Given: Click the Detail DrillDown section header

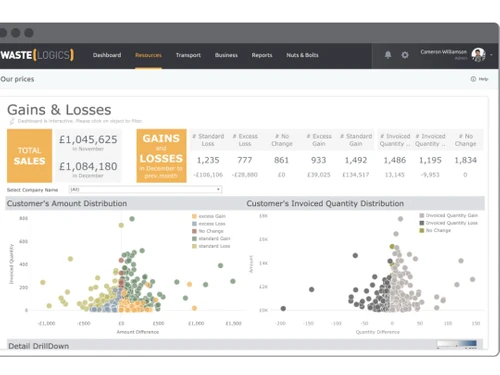Looking at the screenshot, I should coord(39,346).
